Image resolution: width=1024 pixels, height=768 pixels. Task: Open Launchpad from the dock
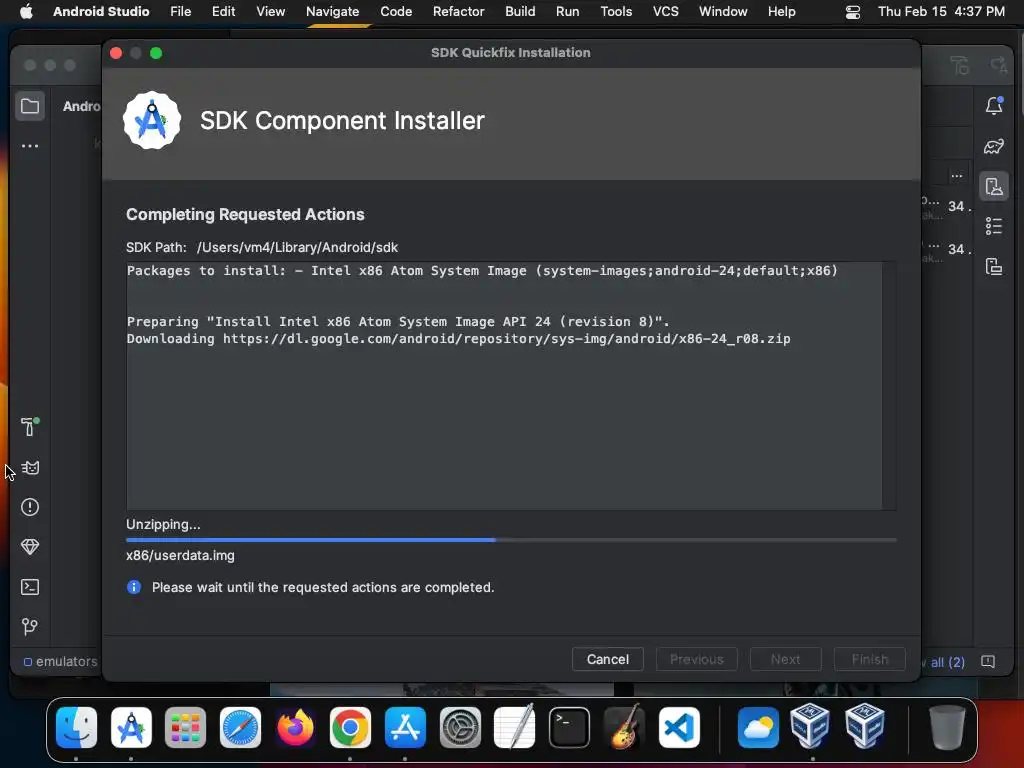[x=185, y=728]
